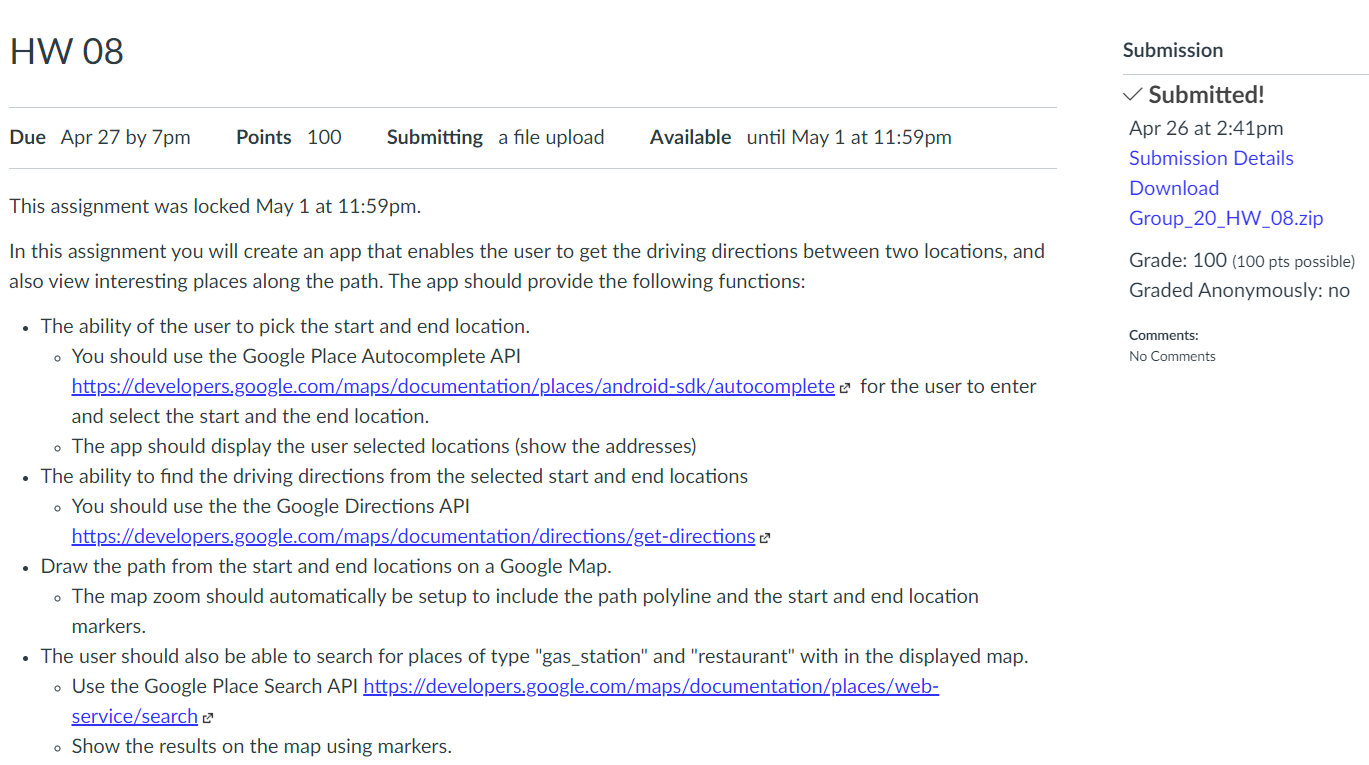Click the Due Apr 27 by 7pm field
Viewport: 1369px width, 765px height.
tap(100, 137)
